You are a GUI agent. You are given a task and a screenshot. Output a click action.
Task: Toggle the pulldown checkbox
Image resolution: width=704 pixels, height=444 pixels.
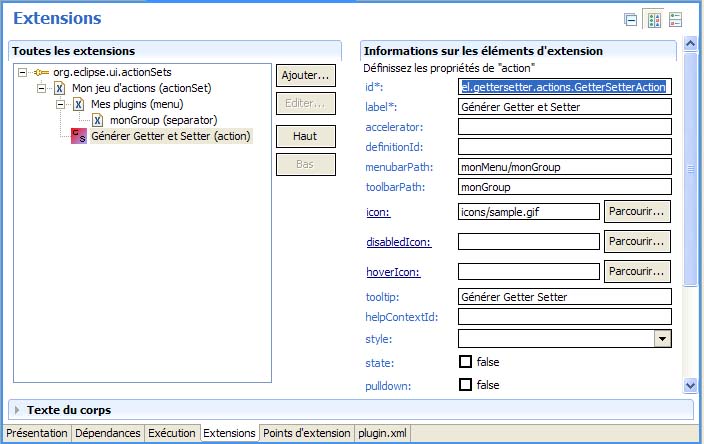coord(465,384)
